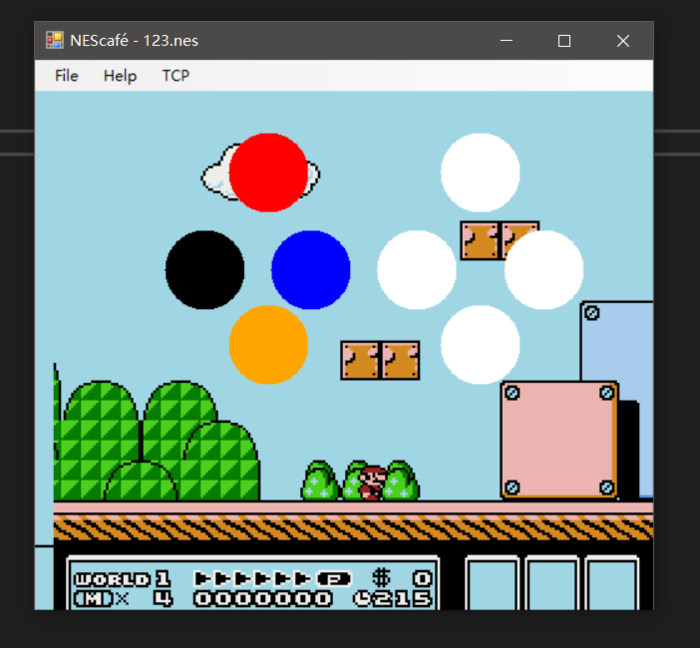The height and width of the screenshot is (648, 700).
Task: Click the WORLD 1 indicator in HUD
Action: [121, 579]
